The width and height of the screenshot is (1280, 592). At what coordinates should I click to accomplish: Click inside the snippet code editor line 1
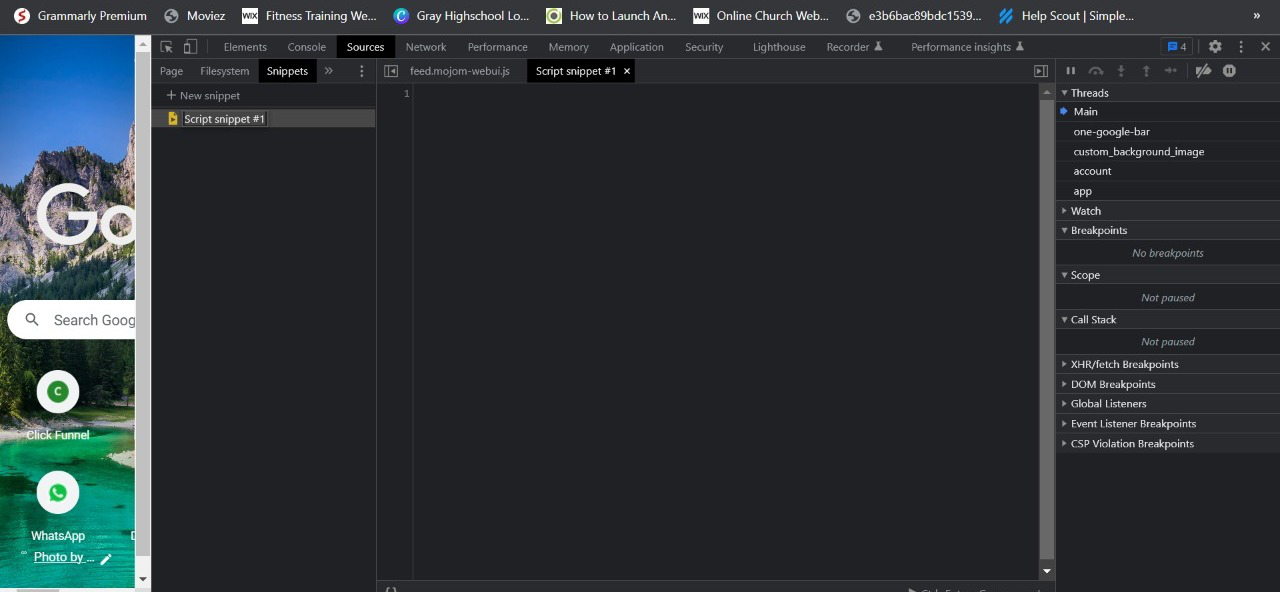[726, 94]
